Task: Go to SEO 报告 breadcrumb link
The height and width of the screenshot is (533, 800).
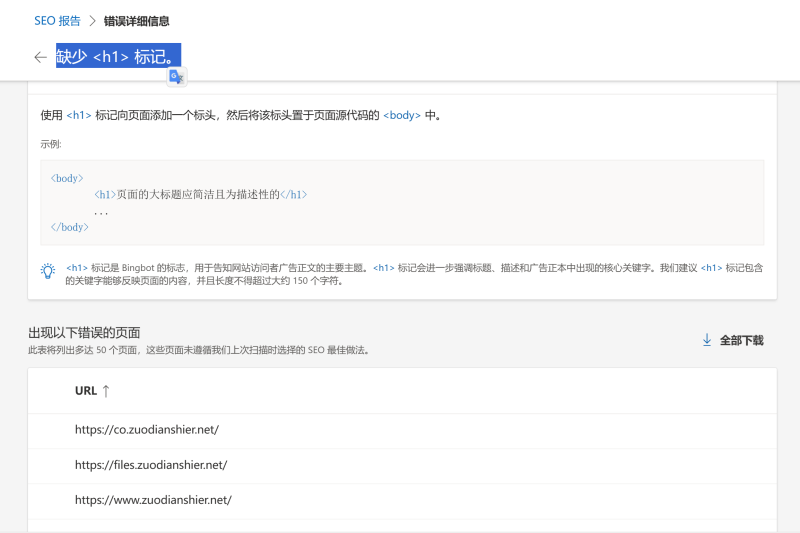Action: (57, 21)
